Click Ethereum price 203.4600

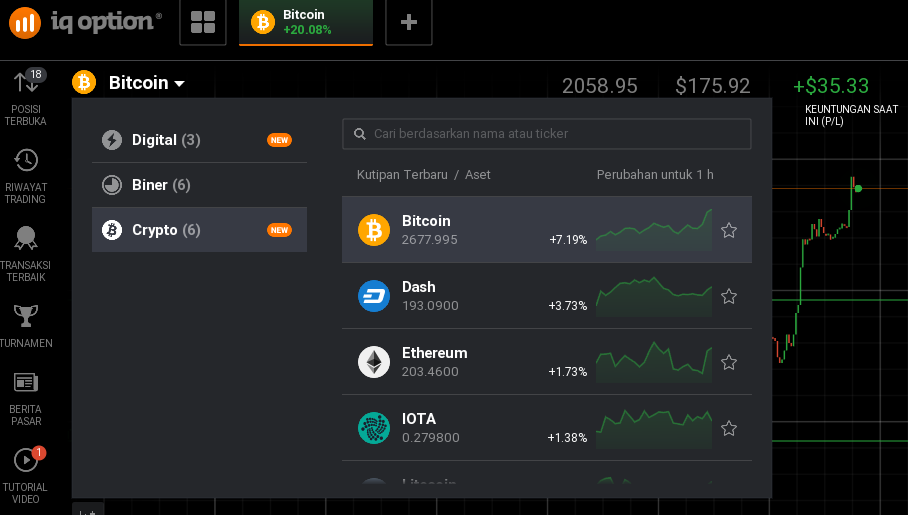tap(430, 372)
